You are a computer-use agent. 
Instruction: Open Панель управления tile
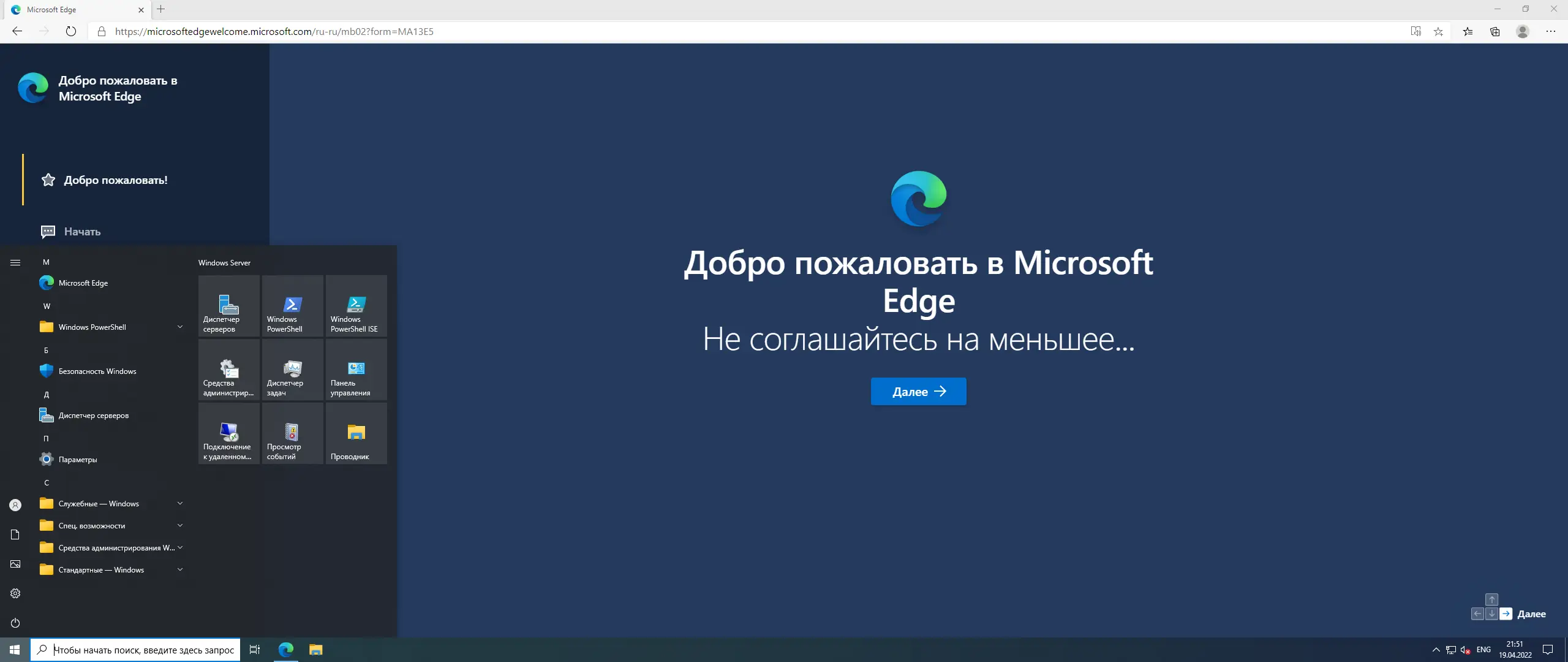click(x=355, y=371)
